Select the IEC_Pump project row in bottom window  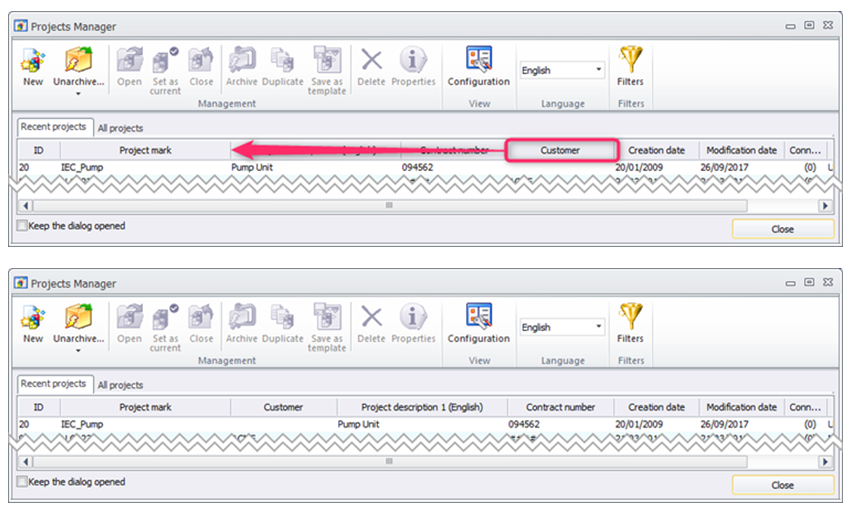click(423, 424)
